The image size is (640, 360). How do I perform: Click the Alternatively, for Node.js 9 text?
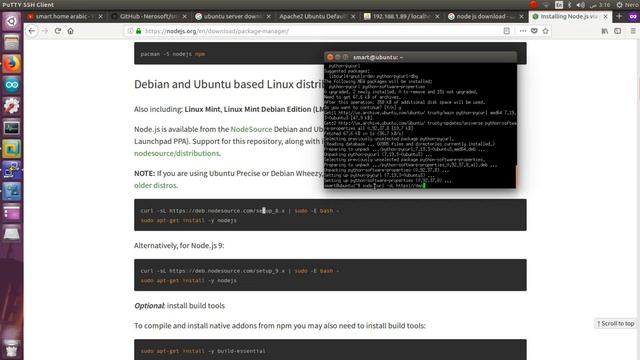tap(179, 245)
